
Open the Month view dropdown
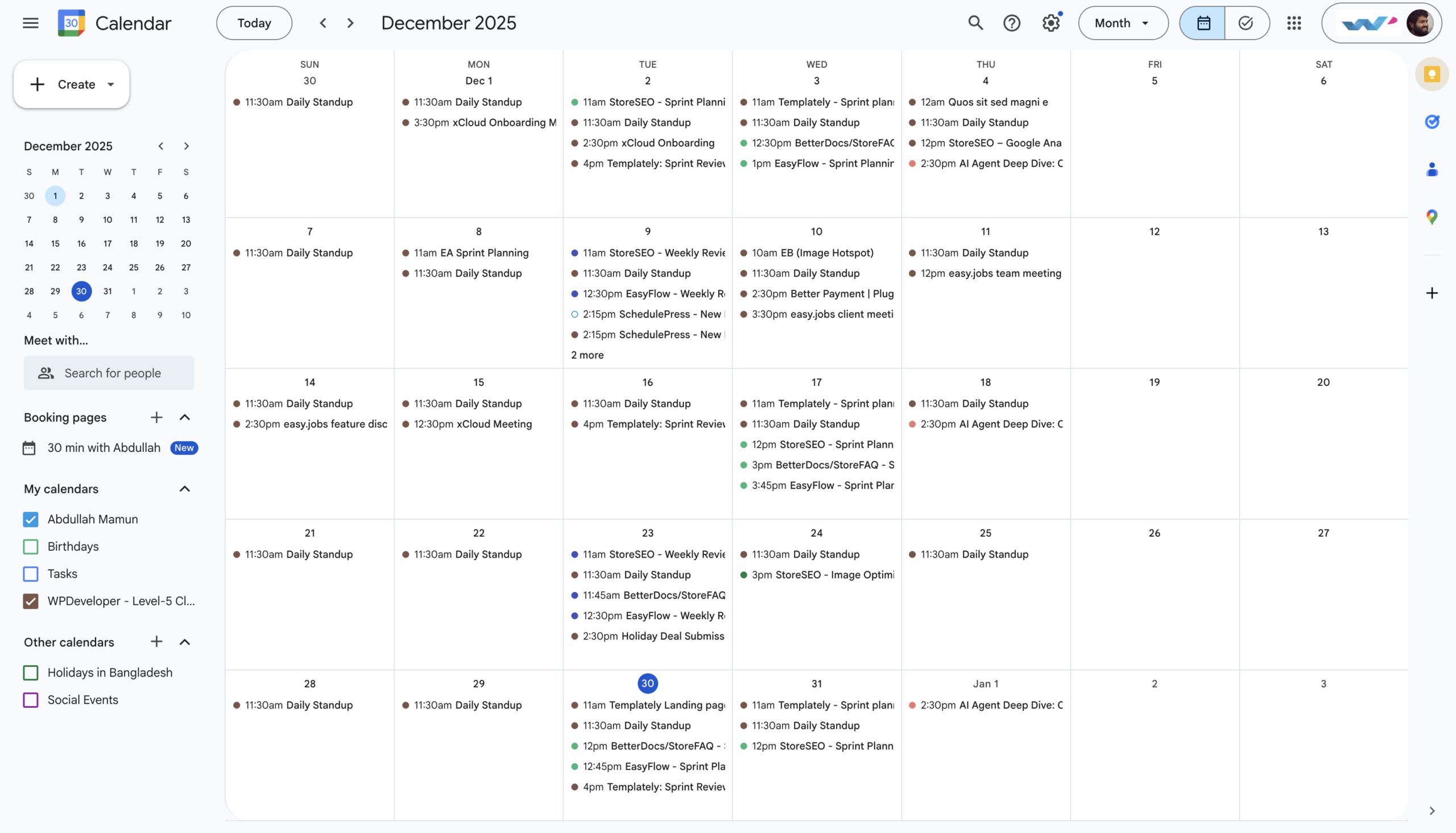[1122, 23]
